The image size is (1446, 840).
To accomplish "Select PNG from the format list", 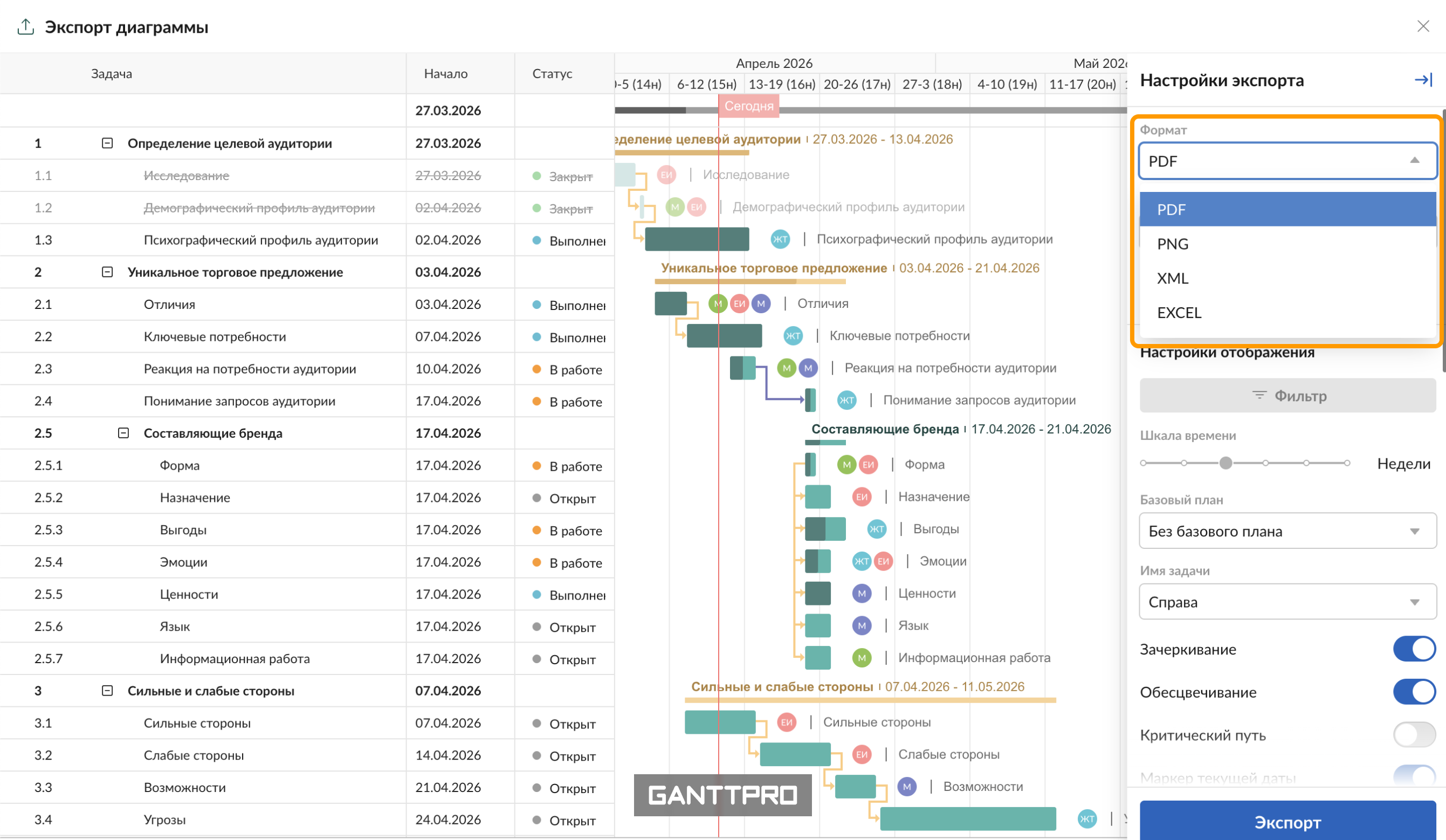I will [x=1172, y=244].
